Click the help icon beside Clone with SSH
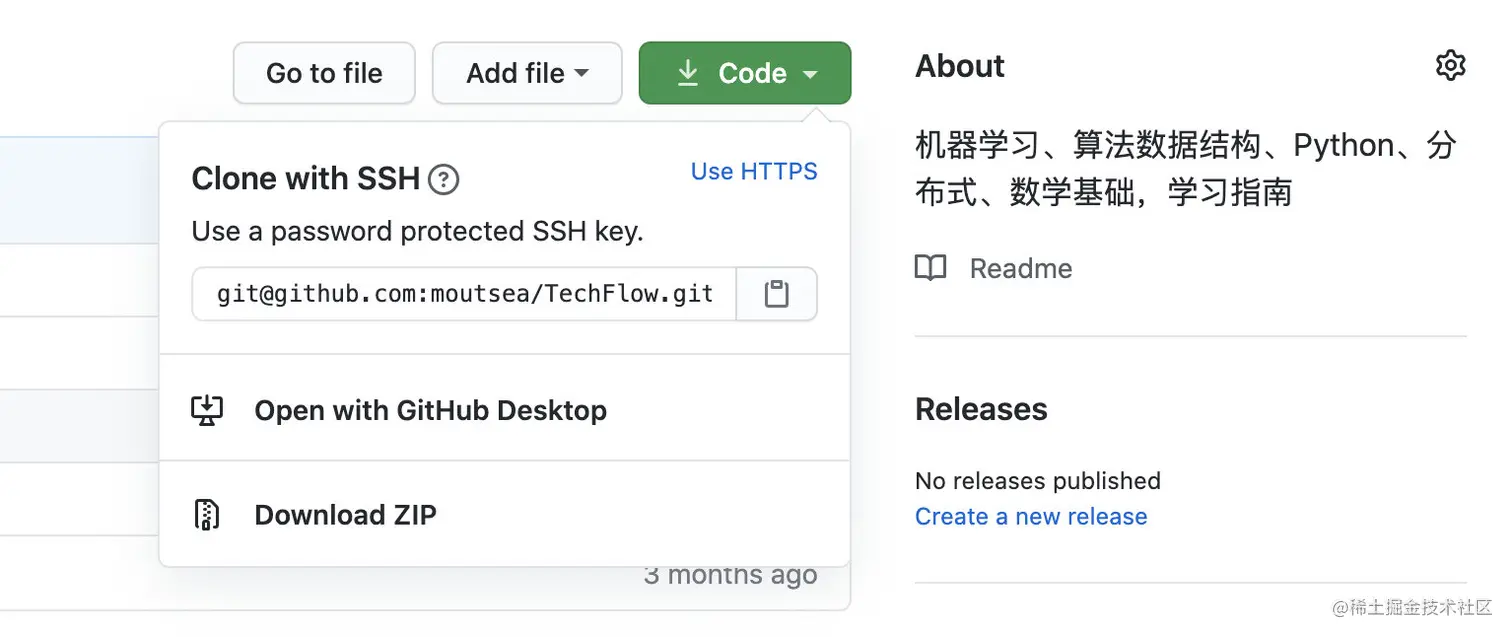This screenshot has height=637, width=1512. (443, 180)
